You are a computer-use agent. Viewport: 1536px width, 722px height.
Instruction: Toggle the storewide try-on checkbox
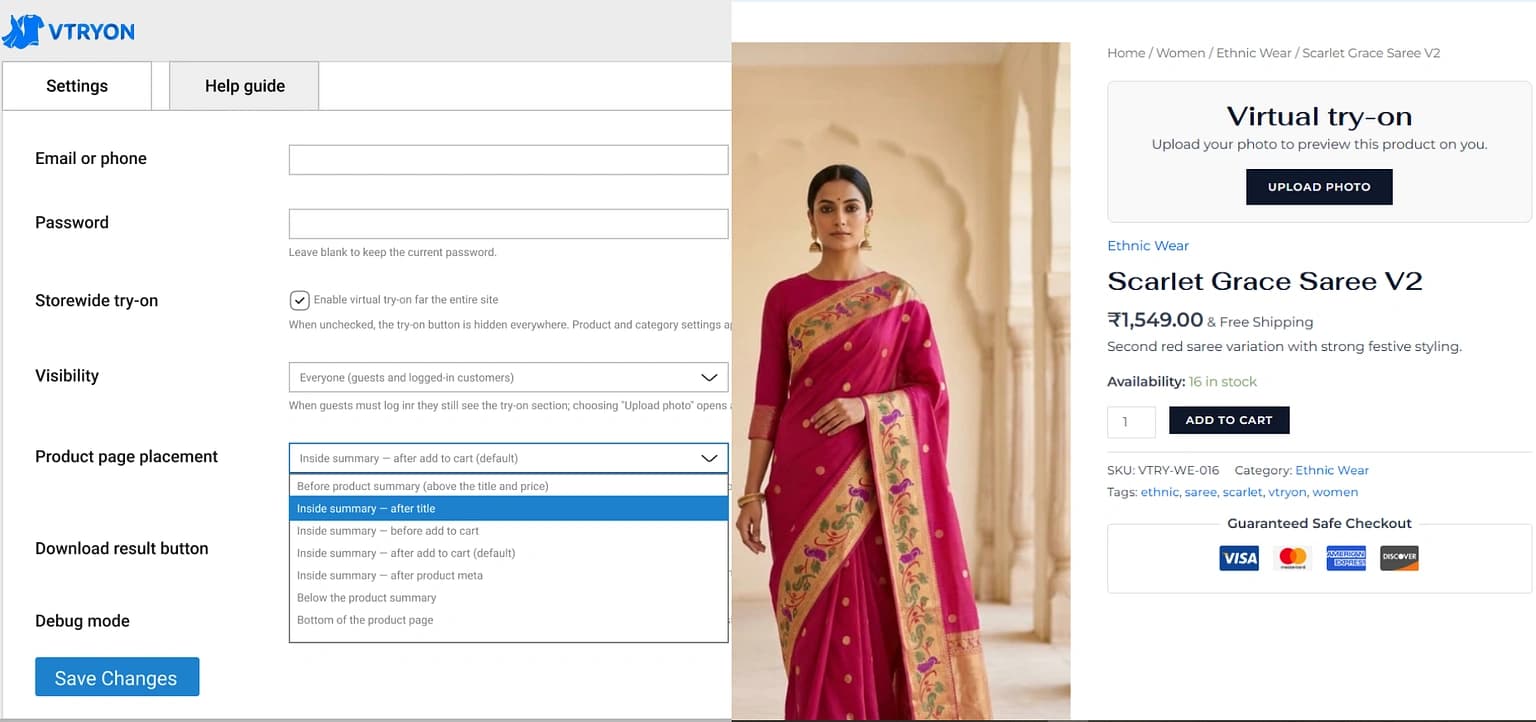pyautogui.click(x=299, y=300)
